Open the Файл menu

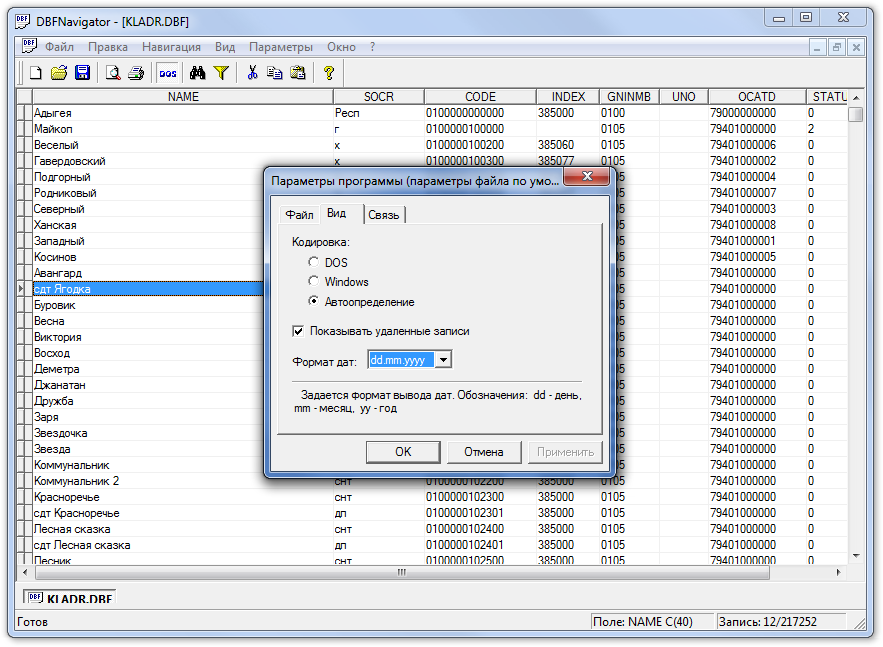point(59,47)
